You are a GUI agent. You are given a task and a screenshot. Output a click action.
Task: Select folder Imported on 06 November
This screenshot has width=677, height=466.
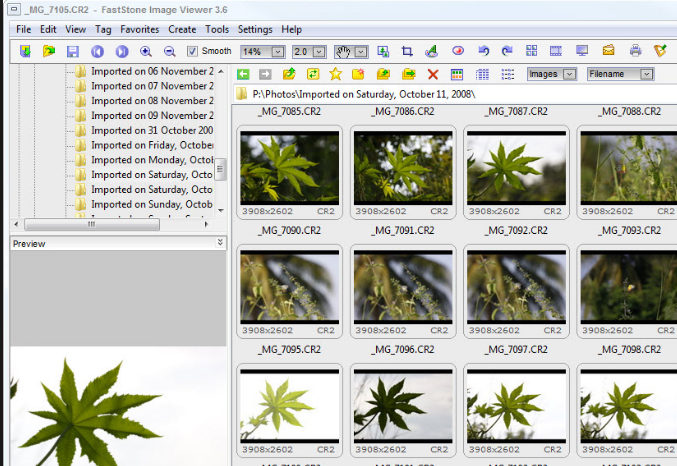(145, 71)
